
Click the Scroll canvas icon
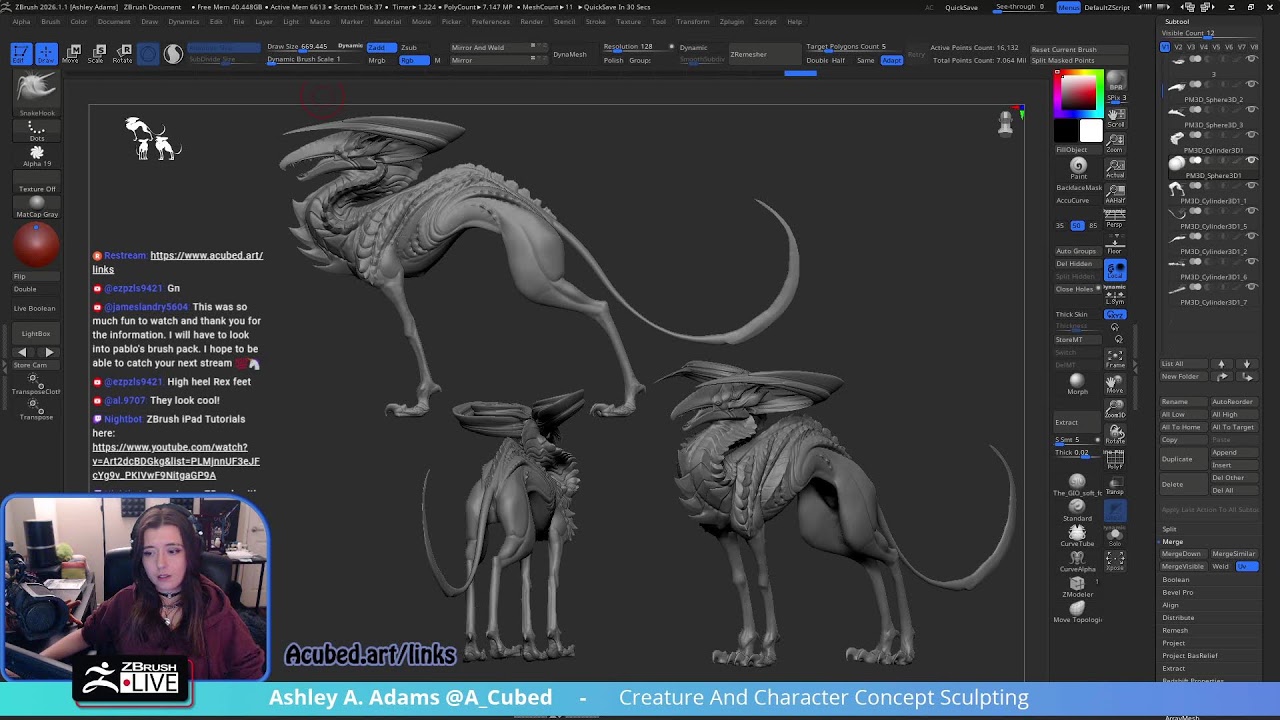(1116, 118)
